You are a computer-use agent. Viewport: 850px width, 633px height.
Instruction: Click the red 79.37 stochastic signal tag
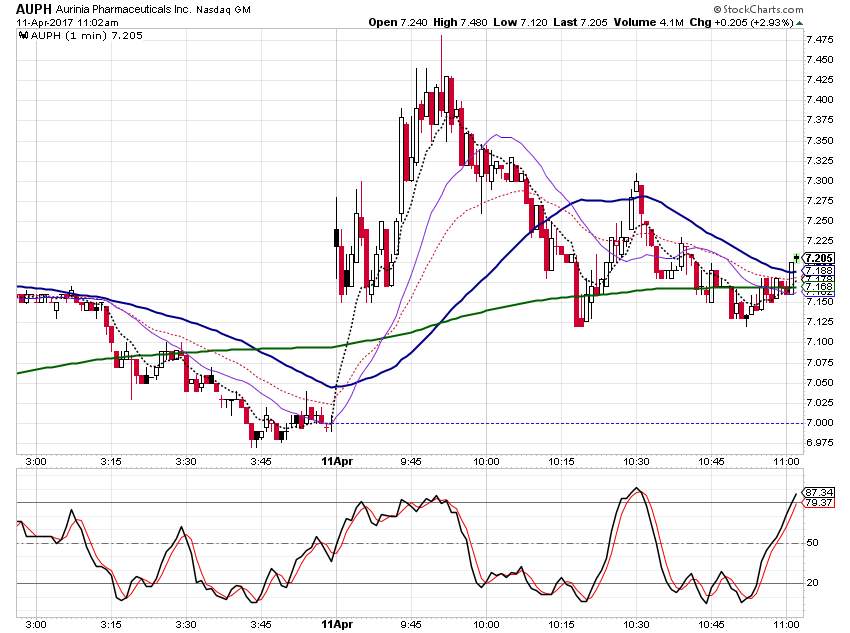coord(819,502)
